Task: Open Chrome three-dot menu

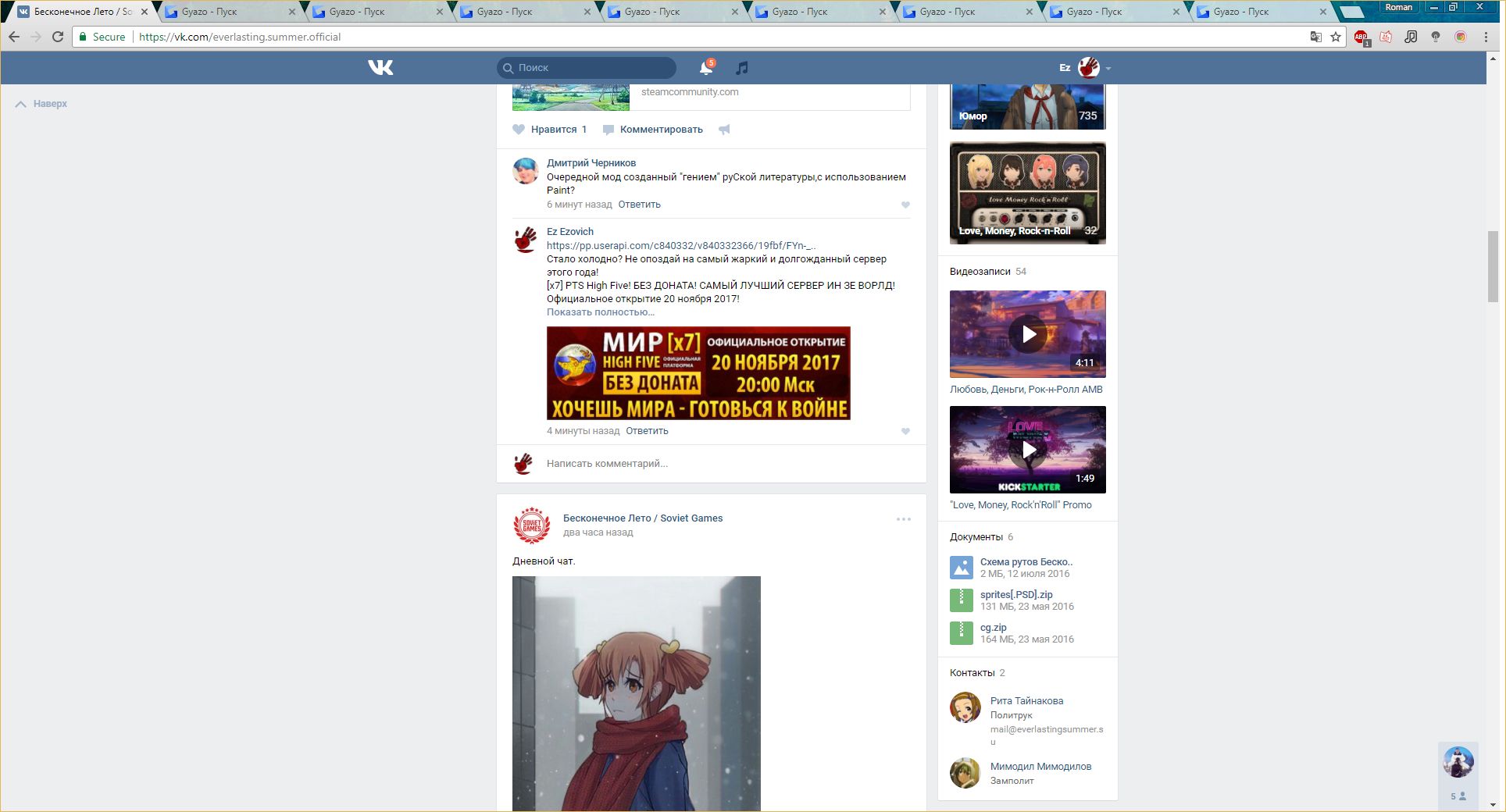Action: point(1486,37)
